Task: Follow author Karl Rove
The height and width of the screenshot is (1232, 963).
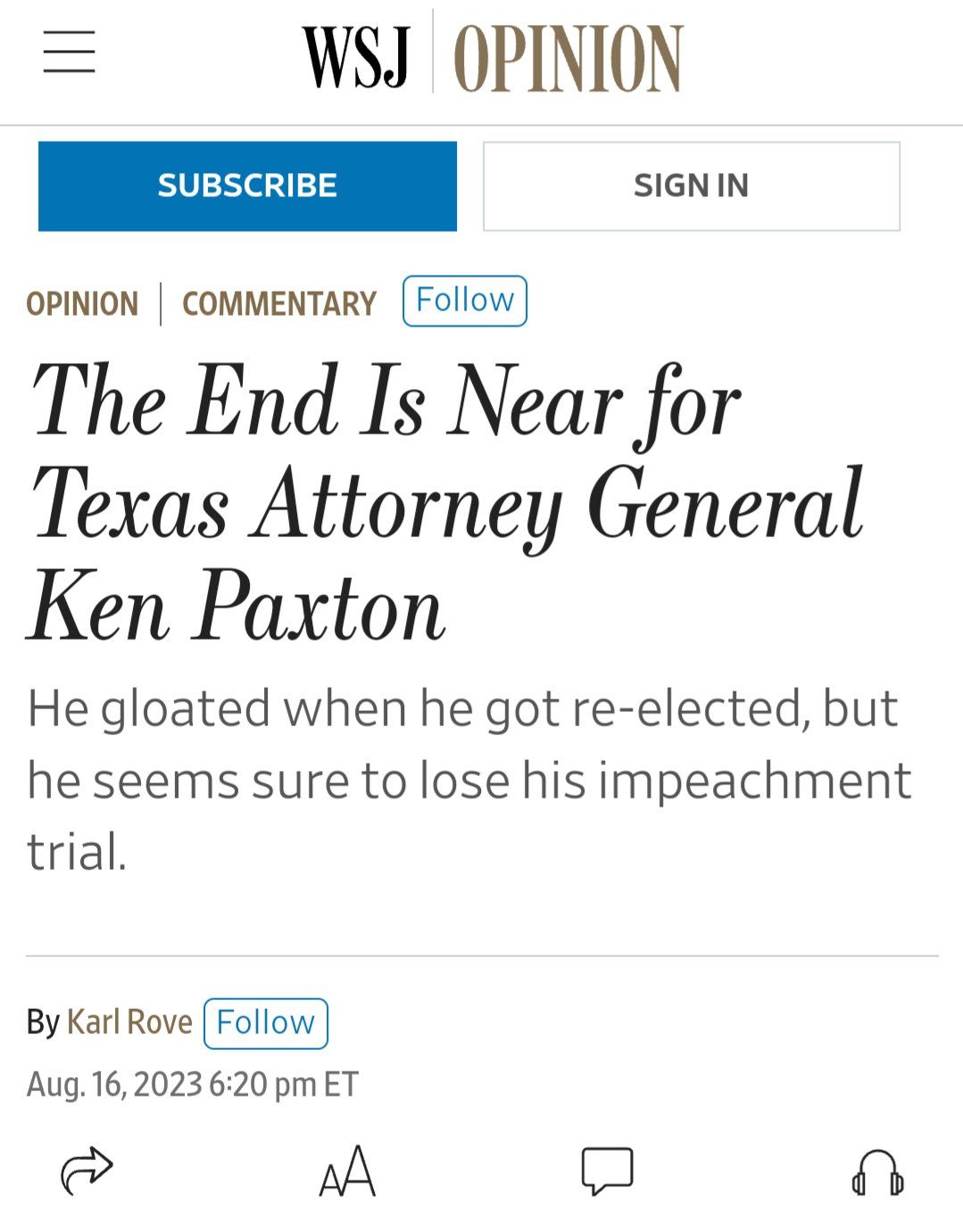Action: [x=265, y=1022]
